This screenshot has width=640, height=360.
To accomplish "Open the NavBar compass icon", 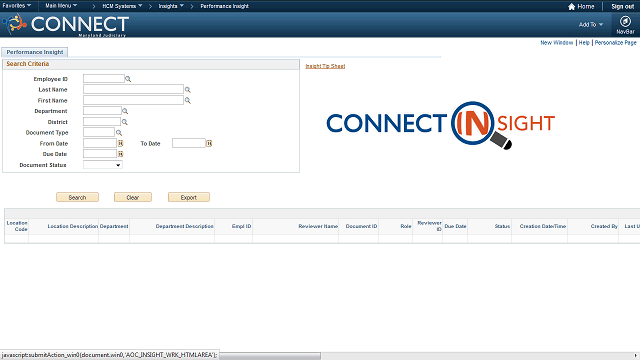I will [x=625, y=21].
